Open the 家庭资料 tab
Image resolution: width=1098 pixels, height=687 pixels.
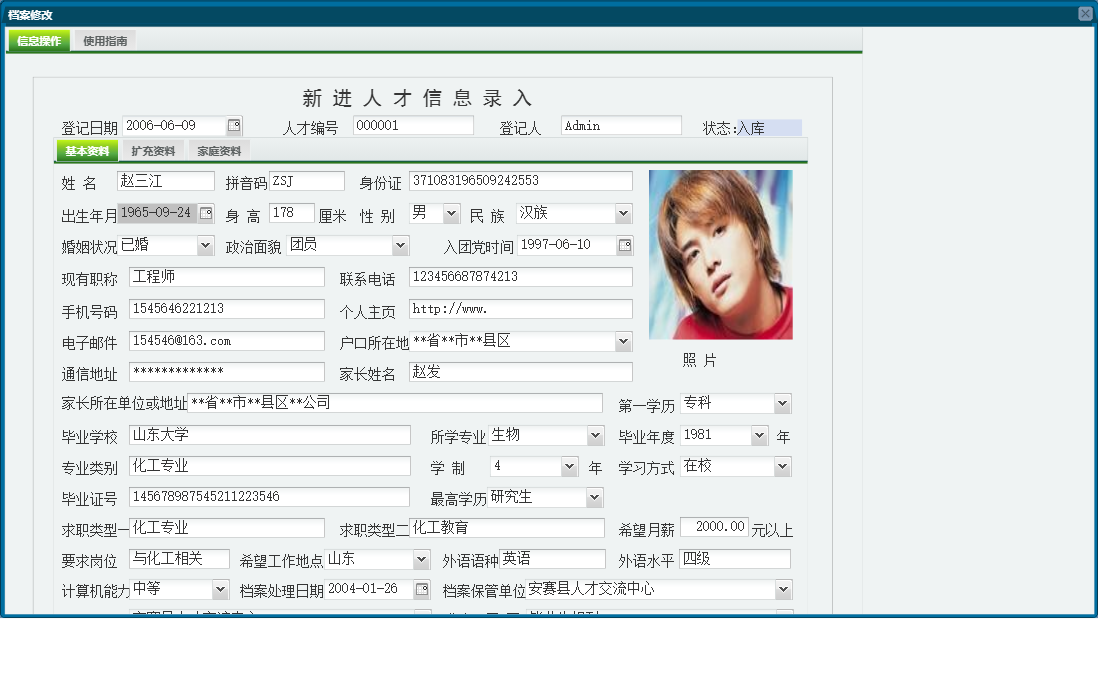pyautogui.click(x=218, y=151)
